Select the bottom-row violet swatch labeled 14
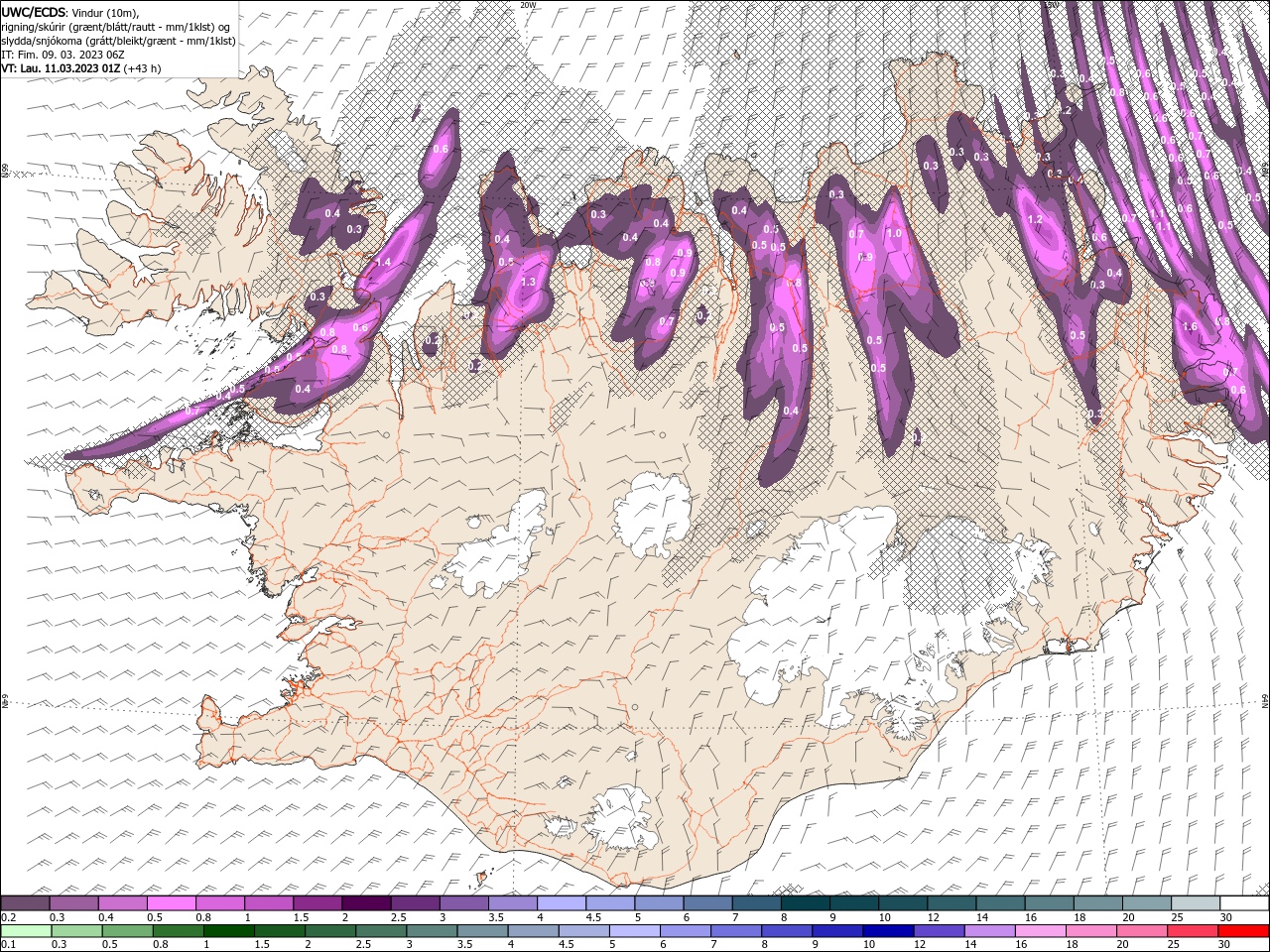Image resolution: width=1270 pixels, height=952 pixels. 989,931
